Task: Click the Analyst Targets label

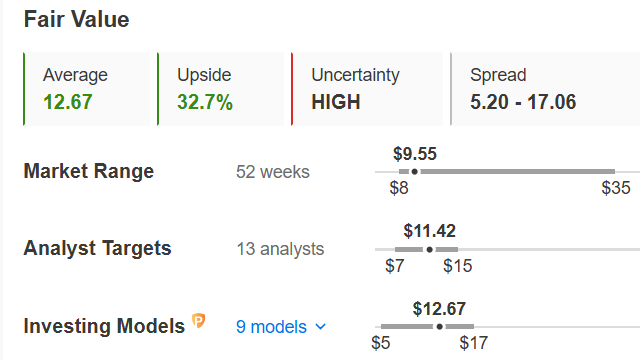Action: [x=97, y=248]
